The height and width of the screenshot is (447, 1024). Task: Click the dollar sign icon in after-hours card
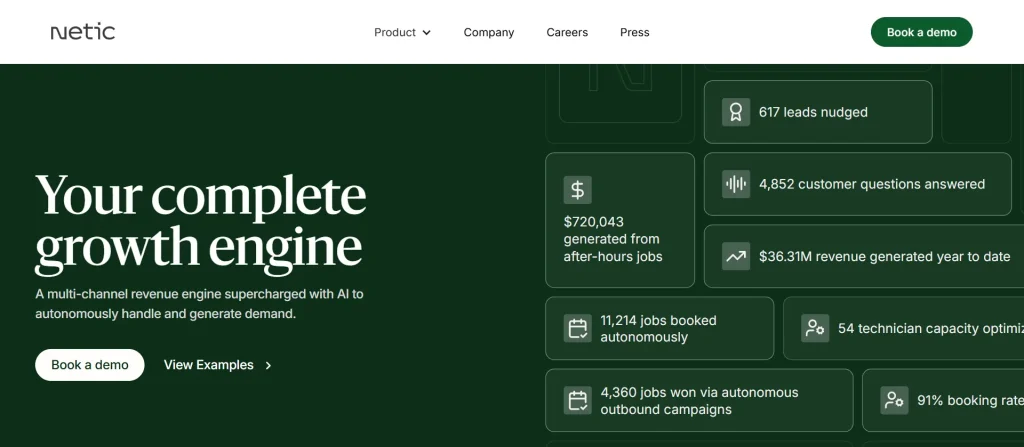tap(578, 189)
